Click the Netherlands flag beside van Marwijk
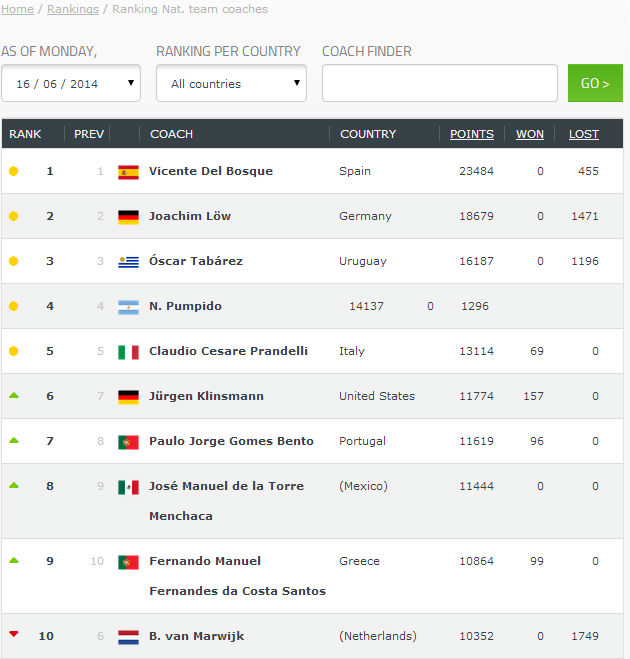630x659 pixels. [x=128, y=636]
